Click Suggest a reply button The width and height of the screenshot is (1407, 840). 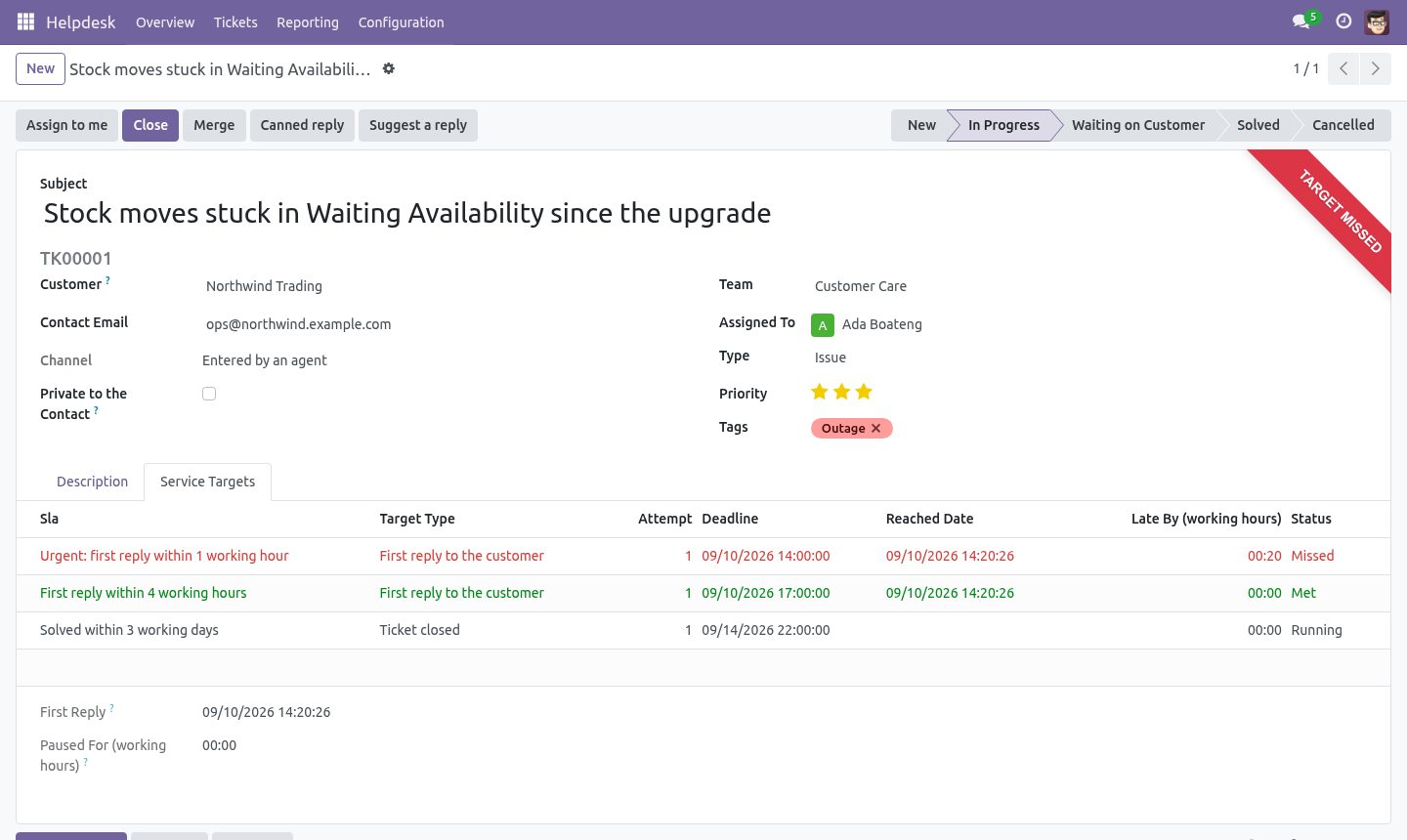click(418, 125)
